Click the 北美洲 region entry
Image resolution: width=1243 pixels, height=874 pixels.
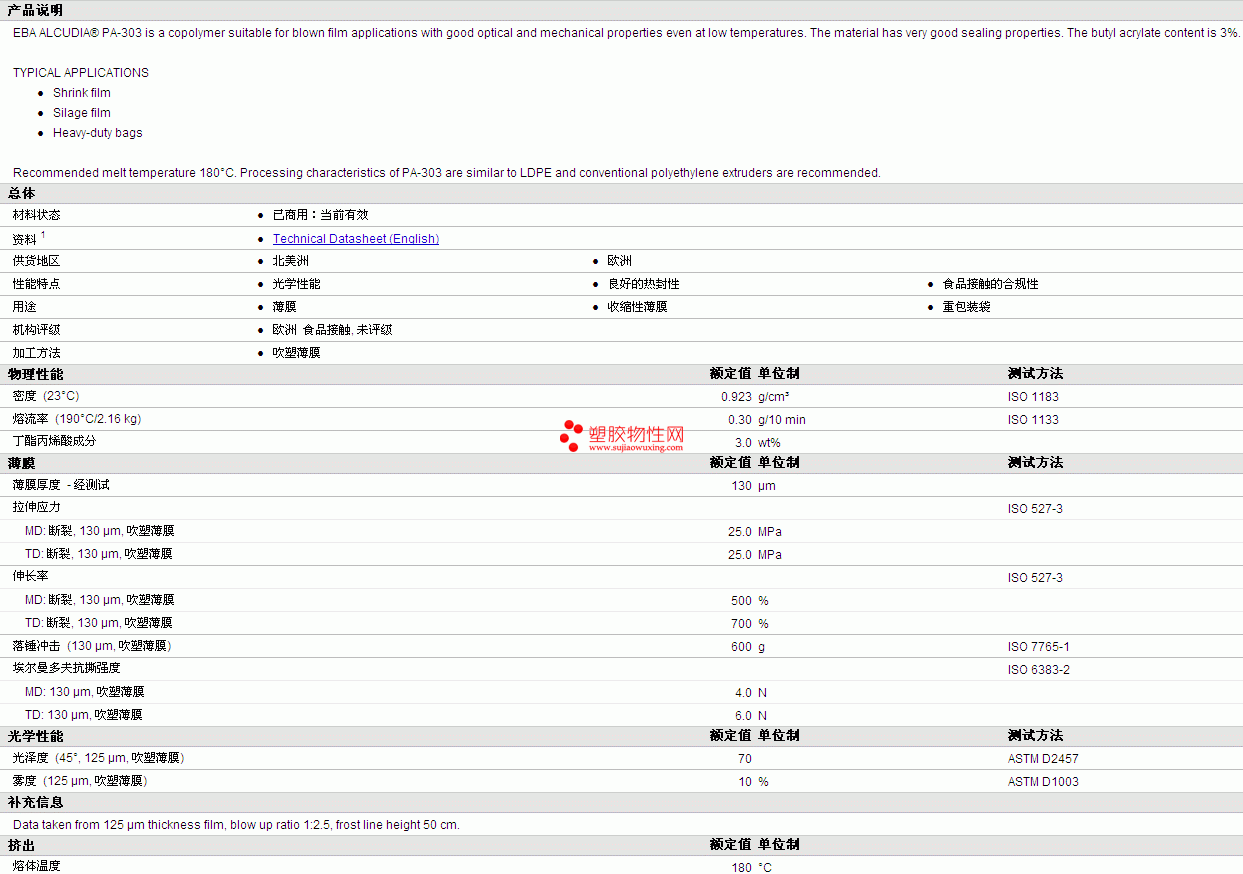[x=290, y=261]
